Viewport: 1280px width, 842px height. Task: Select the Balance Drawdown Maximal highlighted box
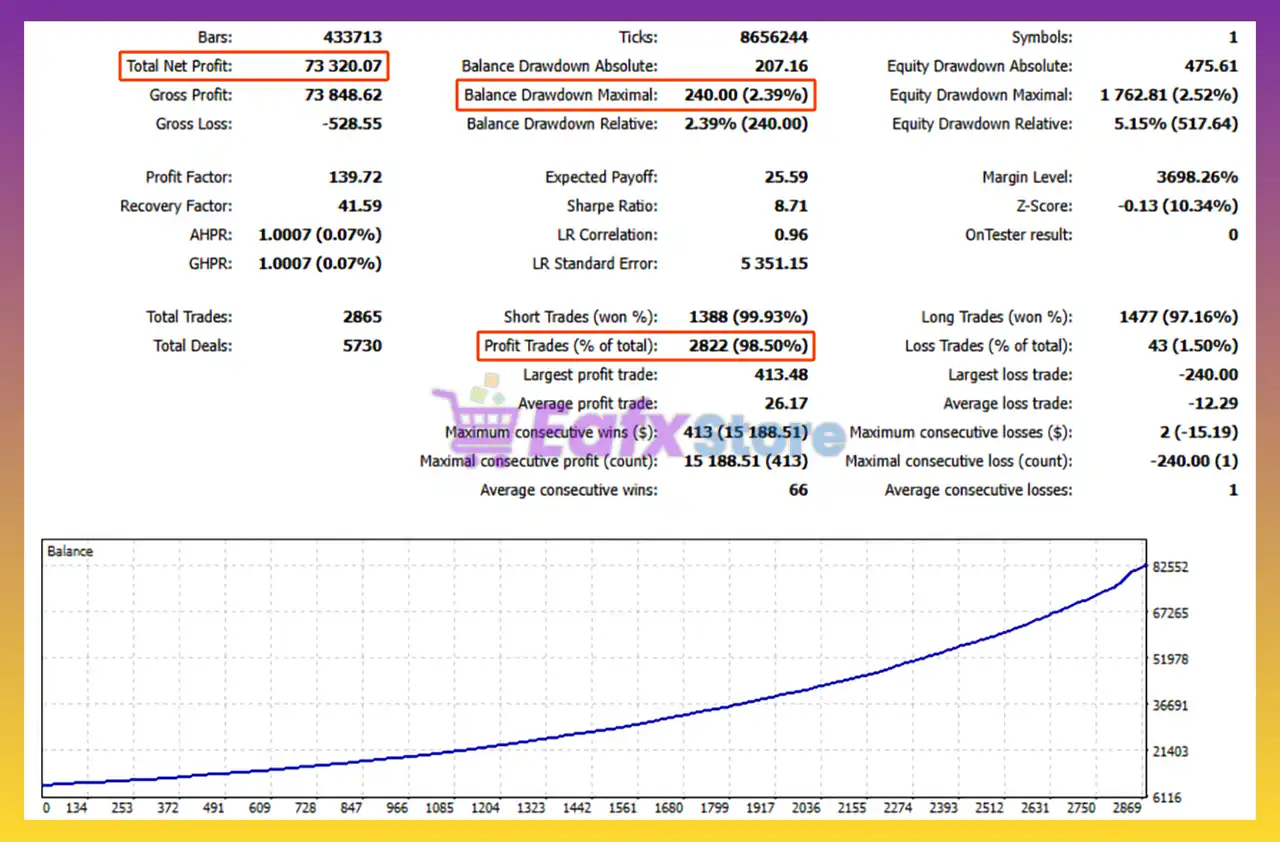coord(636,96)
